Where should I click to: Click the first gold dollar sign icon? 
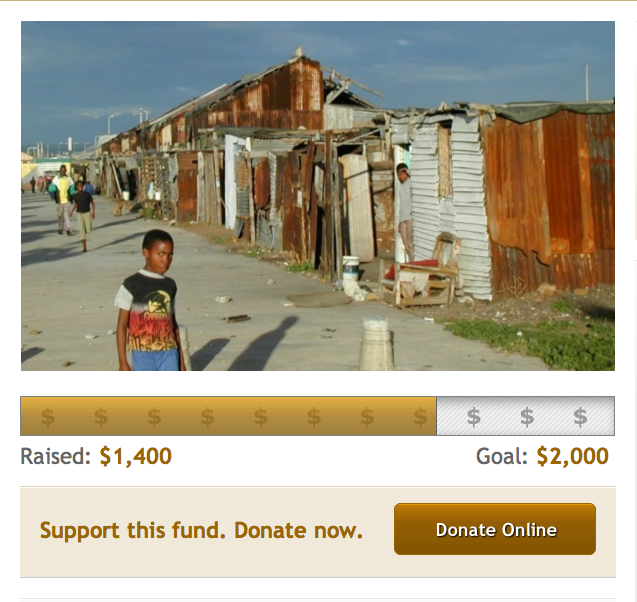48,417
